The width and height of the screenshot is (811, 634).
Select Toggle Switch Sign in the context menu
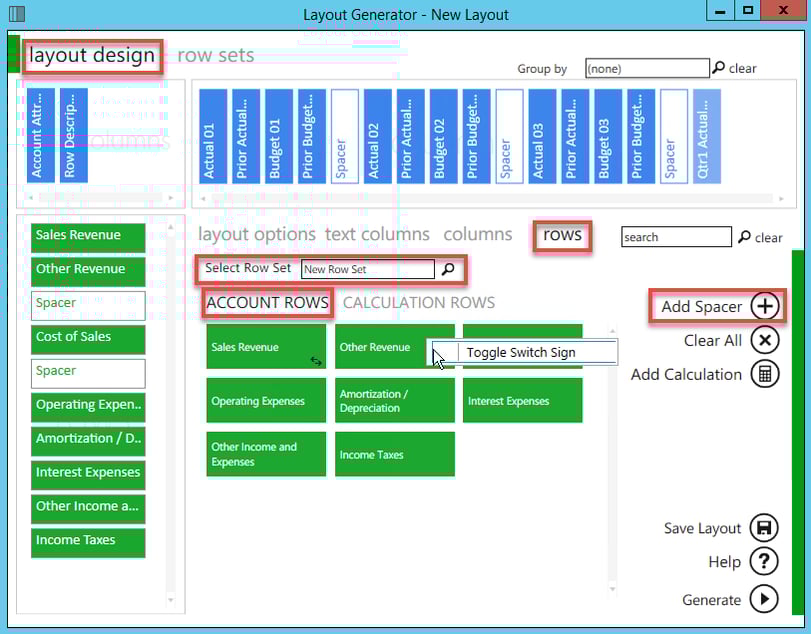521,351
